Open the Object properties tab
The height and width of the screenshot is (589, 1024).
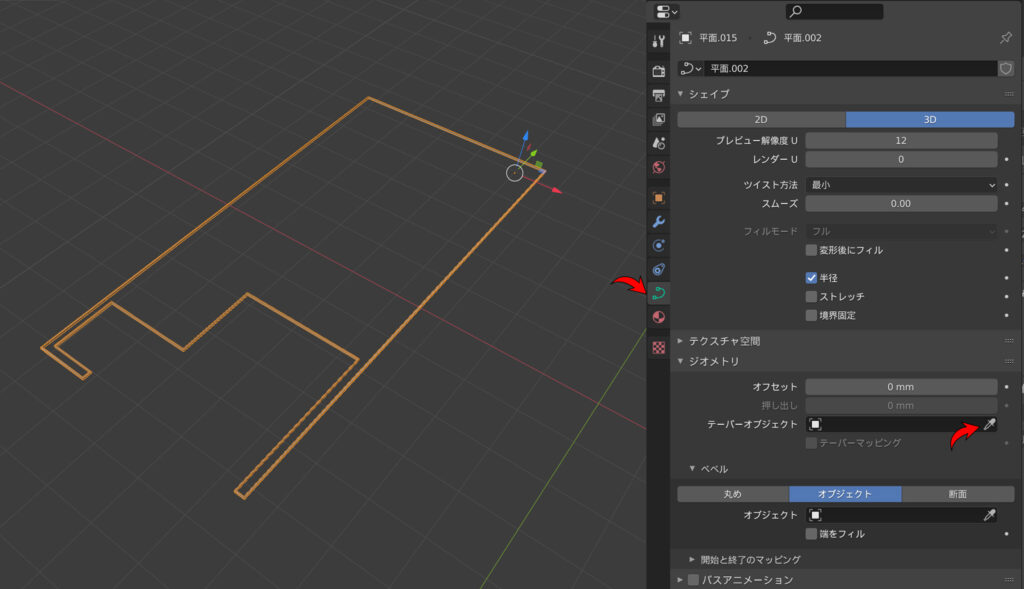click(x=658, y=198)
